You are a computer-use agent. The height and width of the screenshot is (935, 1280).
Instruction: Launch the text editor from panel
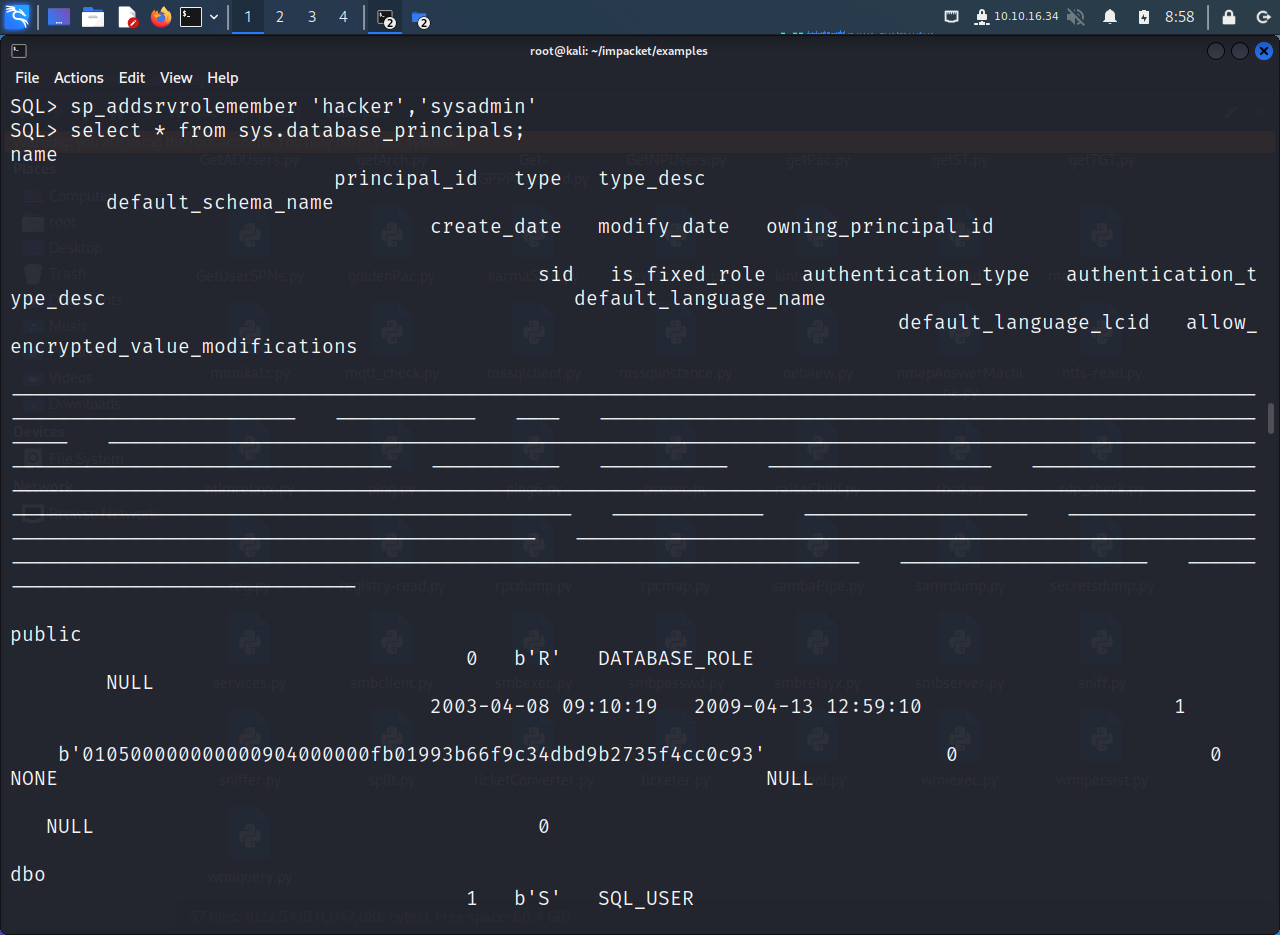coord(127,17)
